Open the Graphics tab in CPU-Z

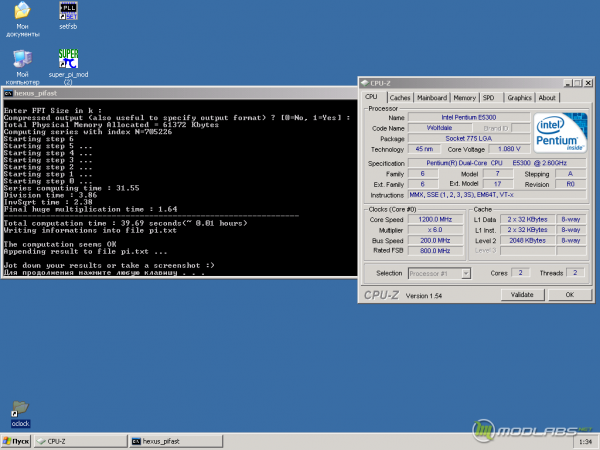click(519, 98)
